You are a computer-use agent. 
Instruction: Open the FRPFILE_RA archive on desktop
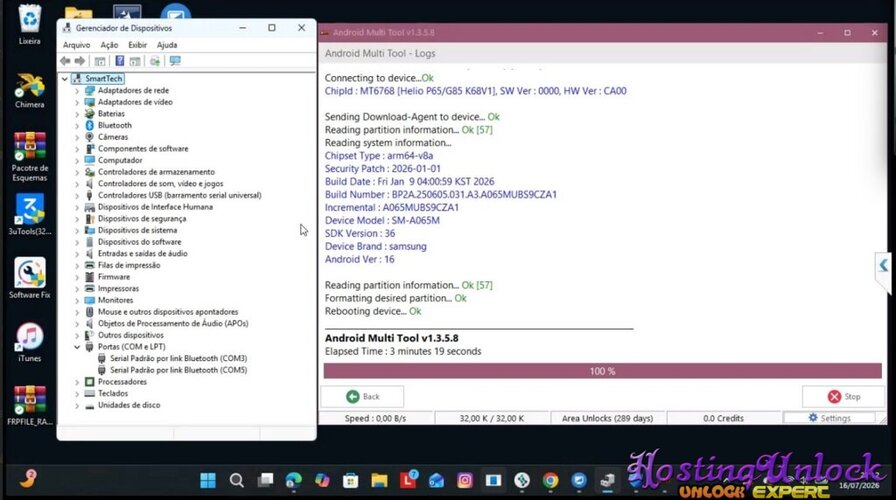click(30, 406)
